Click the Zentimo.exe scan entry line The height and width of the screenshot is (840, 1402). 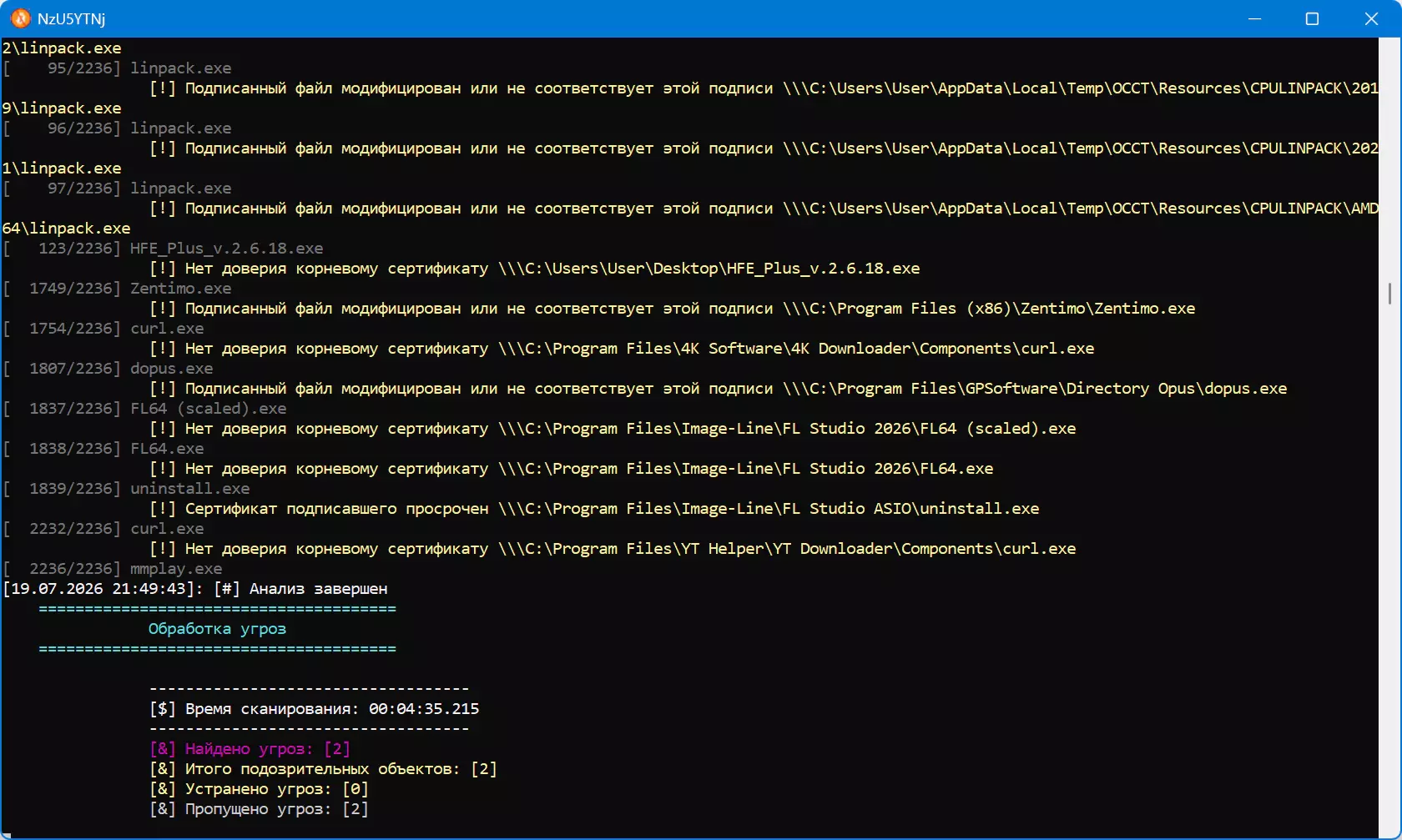point(118,289)
